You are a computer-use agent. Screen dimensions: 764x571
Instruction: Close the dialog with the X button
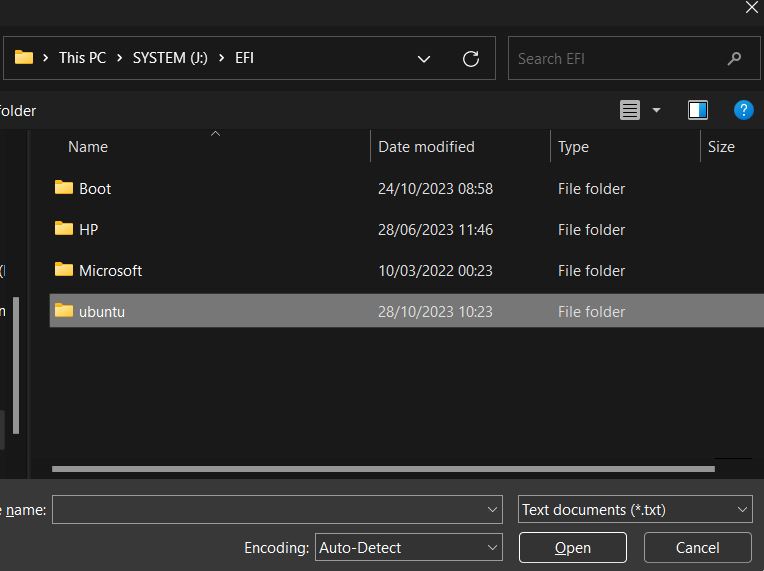[752, 7]
